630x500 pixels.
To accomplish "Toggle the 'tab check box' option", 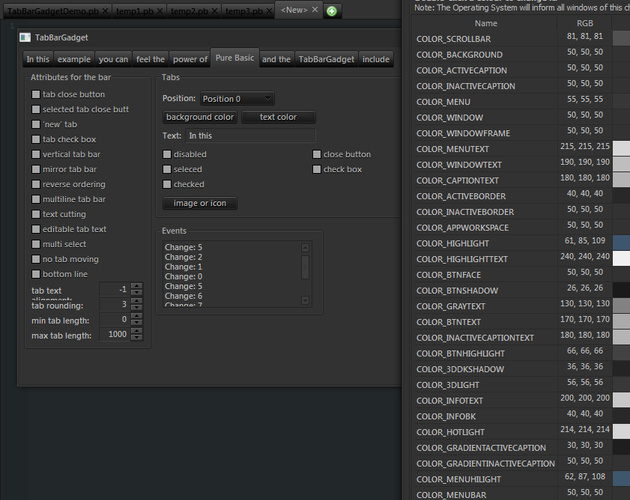I will click(36, 139).
